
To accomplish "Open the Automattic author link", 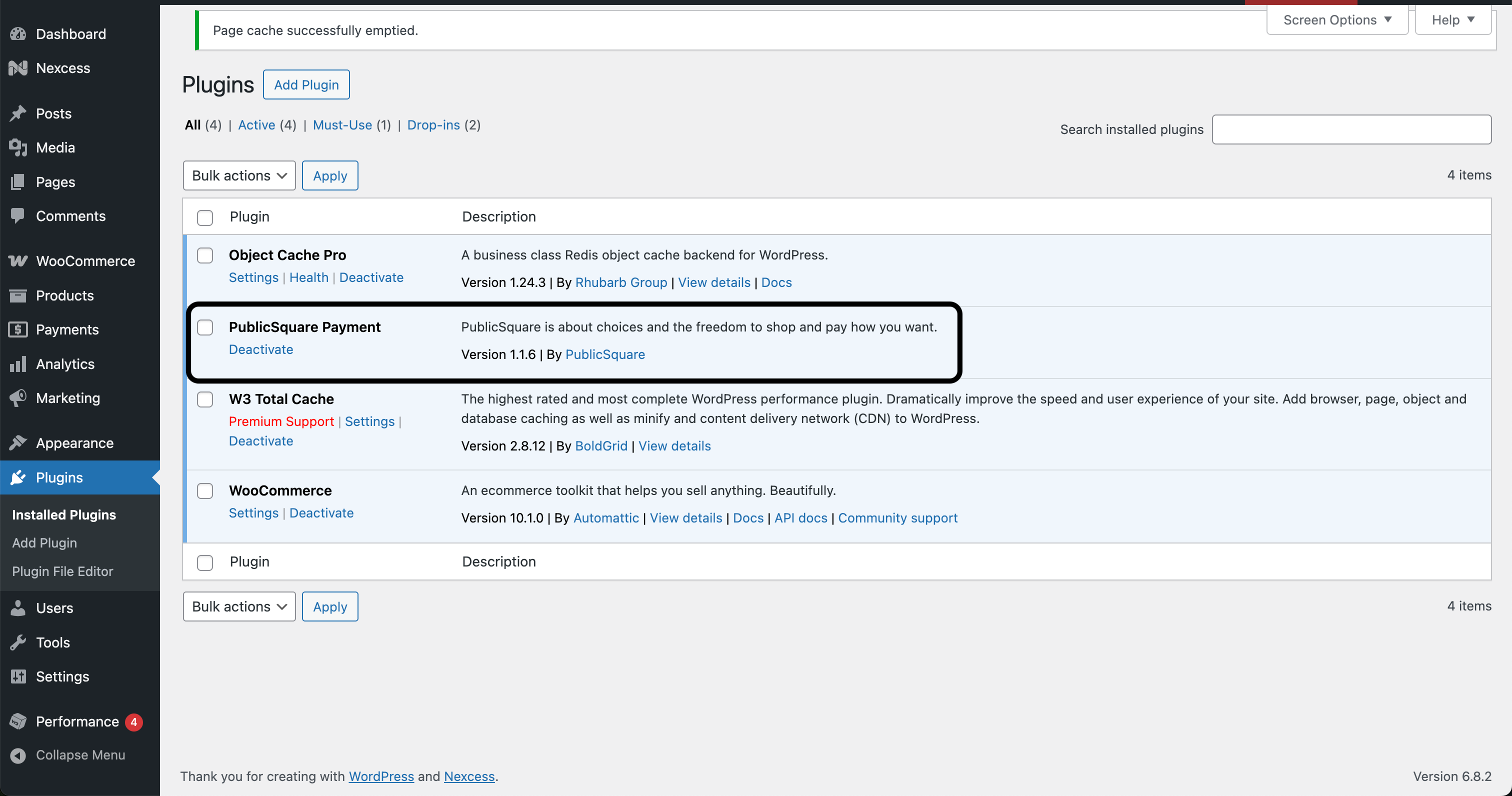I will (x=605, y=518).
